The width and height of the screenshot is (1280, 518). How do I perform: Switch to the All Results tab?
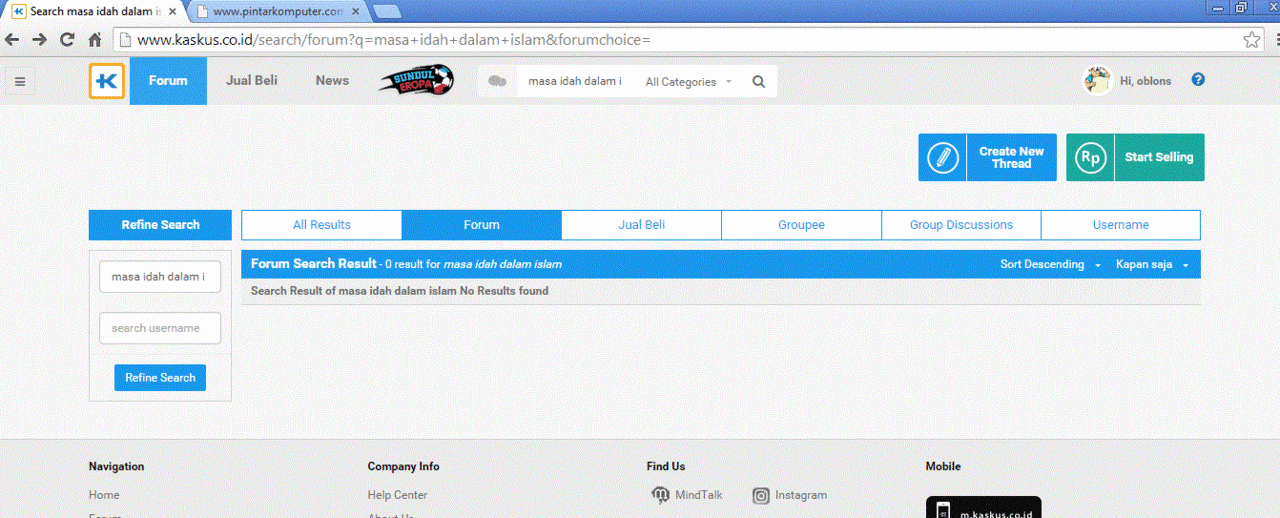(x=322, y=225)
